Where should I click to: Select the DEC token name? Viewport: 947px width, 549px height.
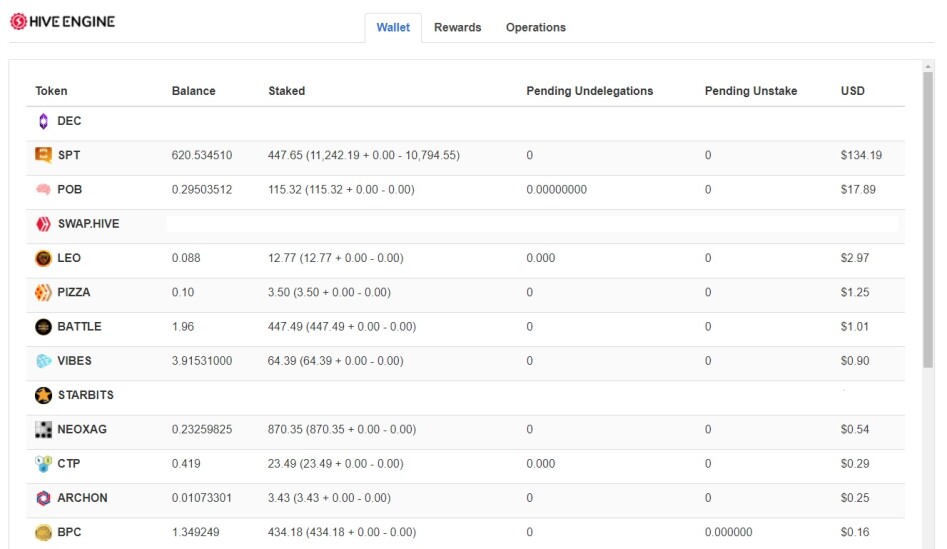click(x=69, y=121)
